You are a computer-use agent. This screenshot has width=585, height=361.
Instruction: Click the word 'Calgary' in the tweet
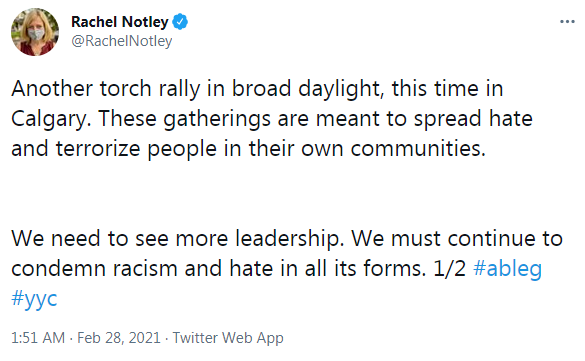[49, 119]
